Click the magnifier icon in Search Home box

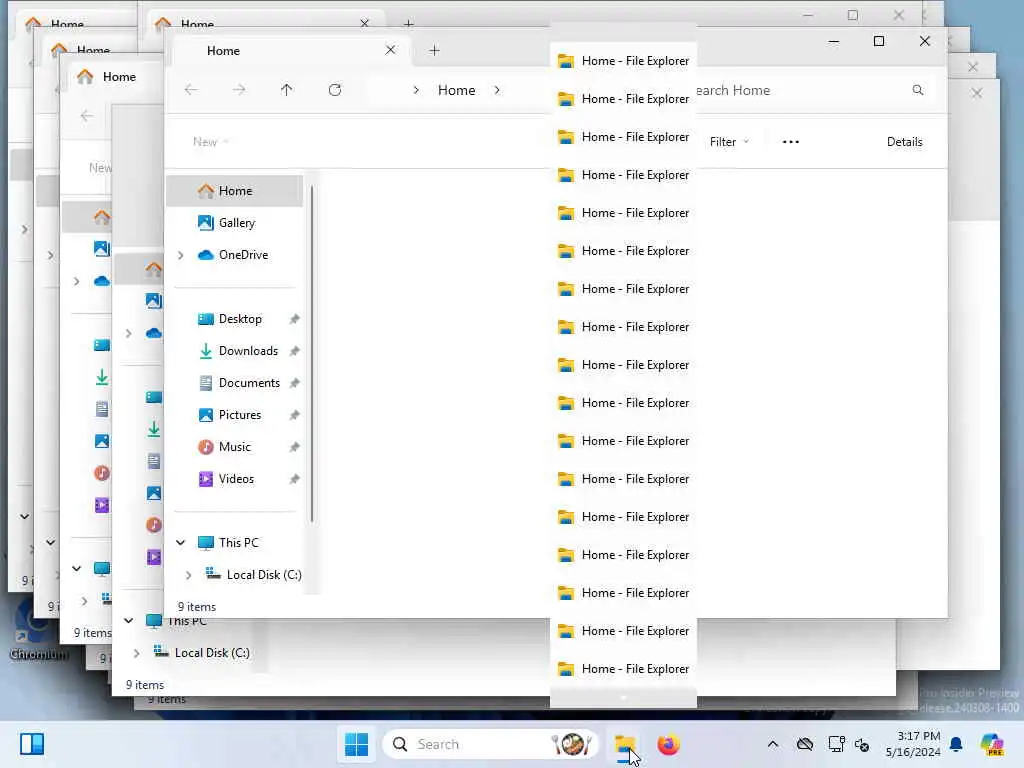pos(918,90)
